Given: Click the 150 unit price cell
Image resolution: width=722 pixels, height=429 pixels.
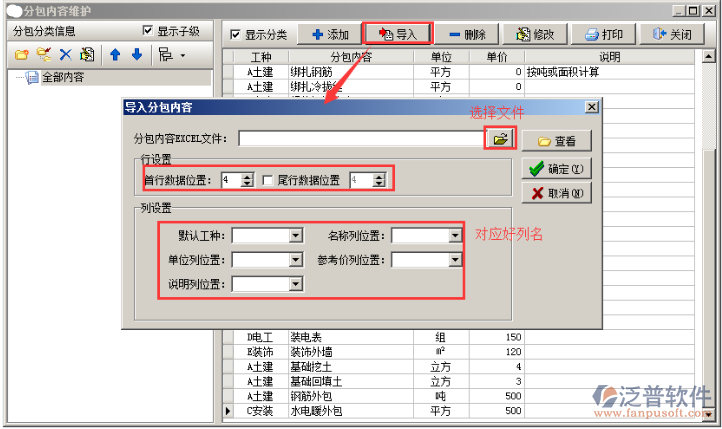Looking at the screenshot, I should point(497,337).
